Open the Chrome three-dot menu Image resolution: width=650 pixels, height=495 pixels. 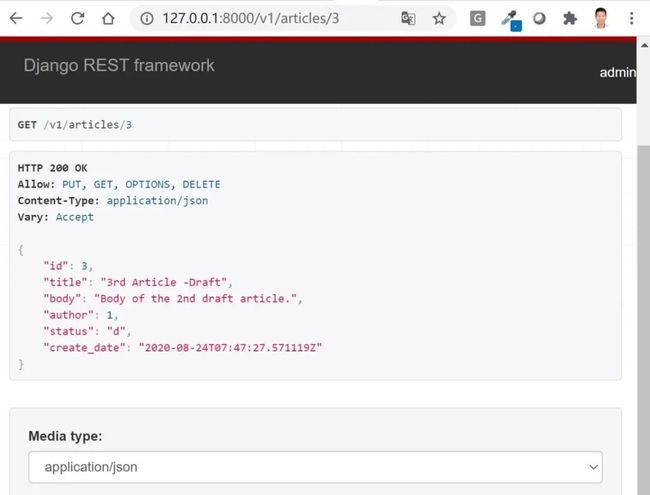tap(631, 18)
